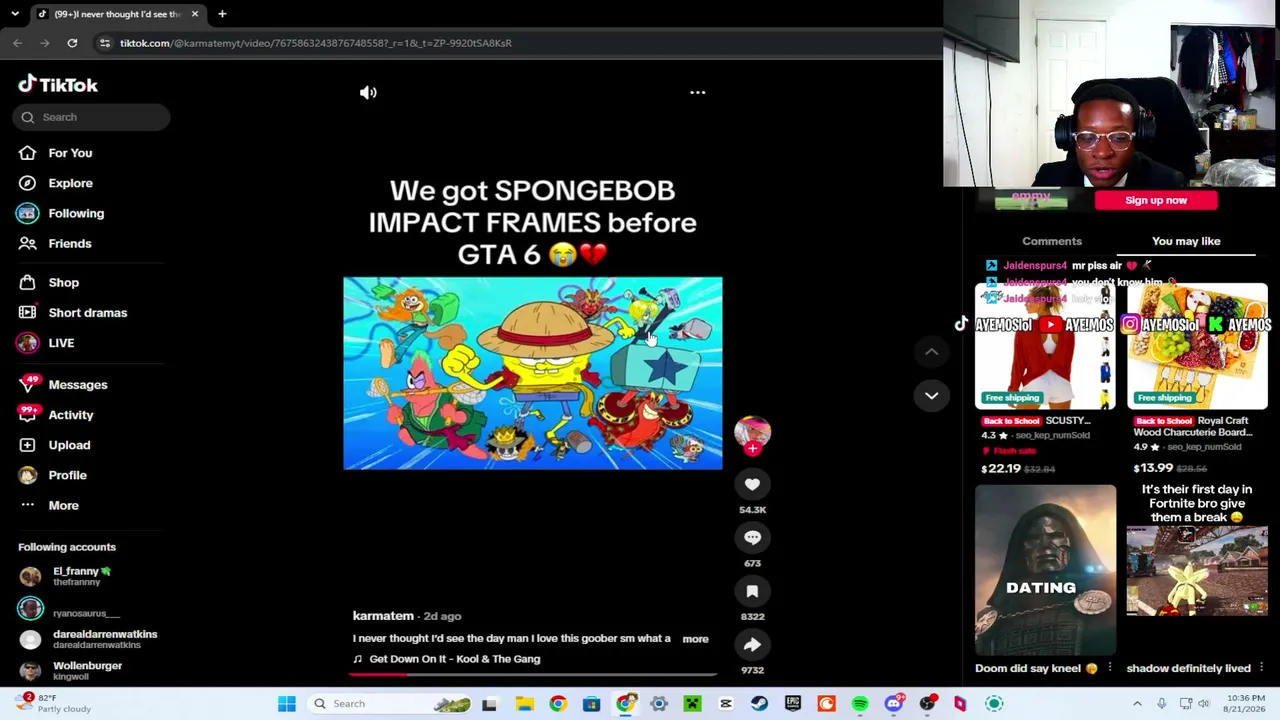1280x720 pixels.
Task: Mute the video with the speaker icon
Action: point(368,92)
